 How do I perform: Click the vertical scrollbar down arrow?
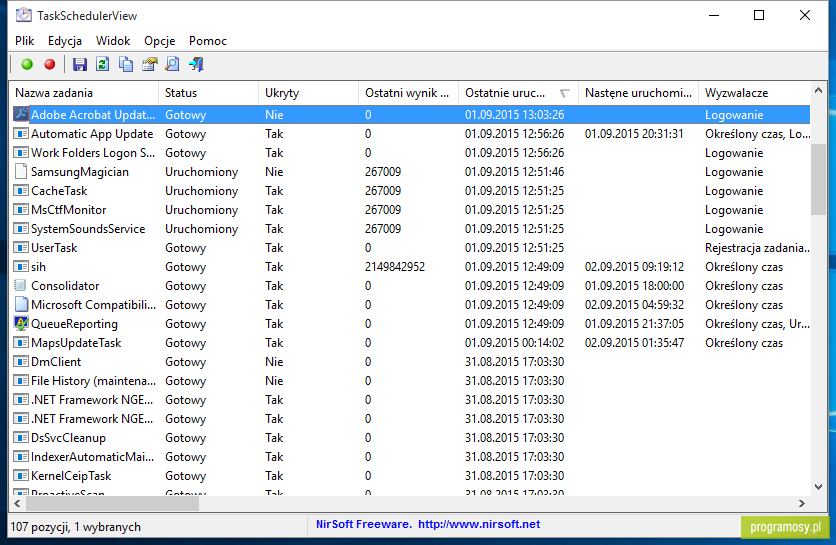coord(818,486)
